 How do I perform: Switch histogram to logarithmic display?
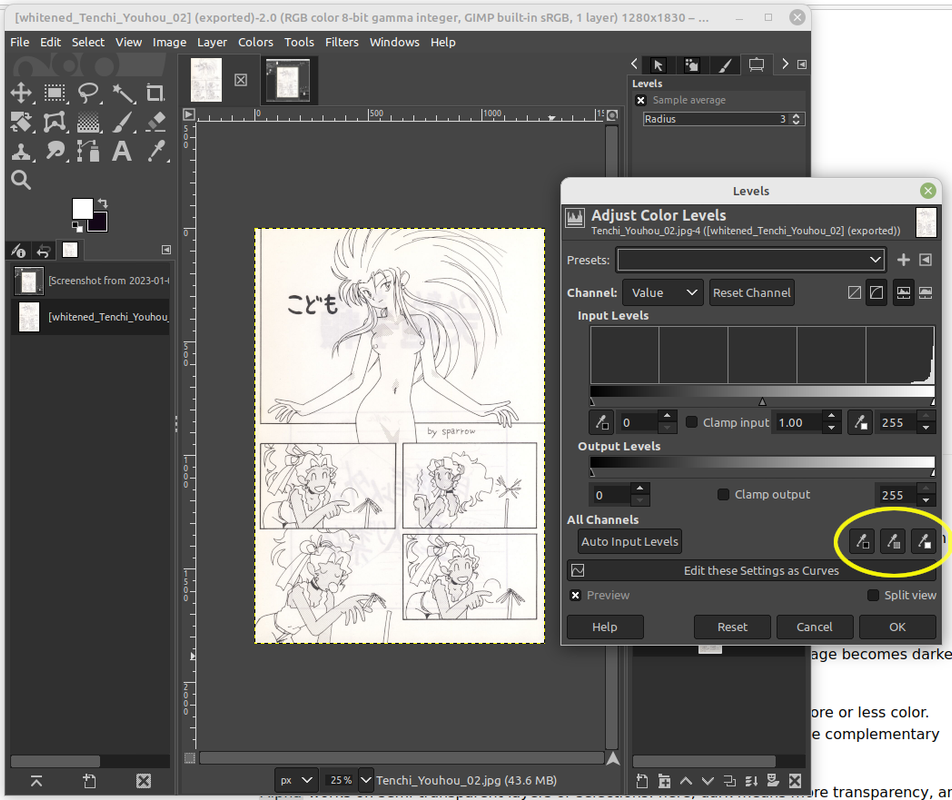coord(925,293)
